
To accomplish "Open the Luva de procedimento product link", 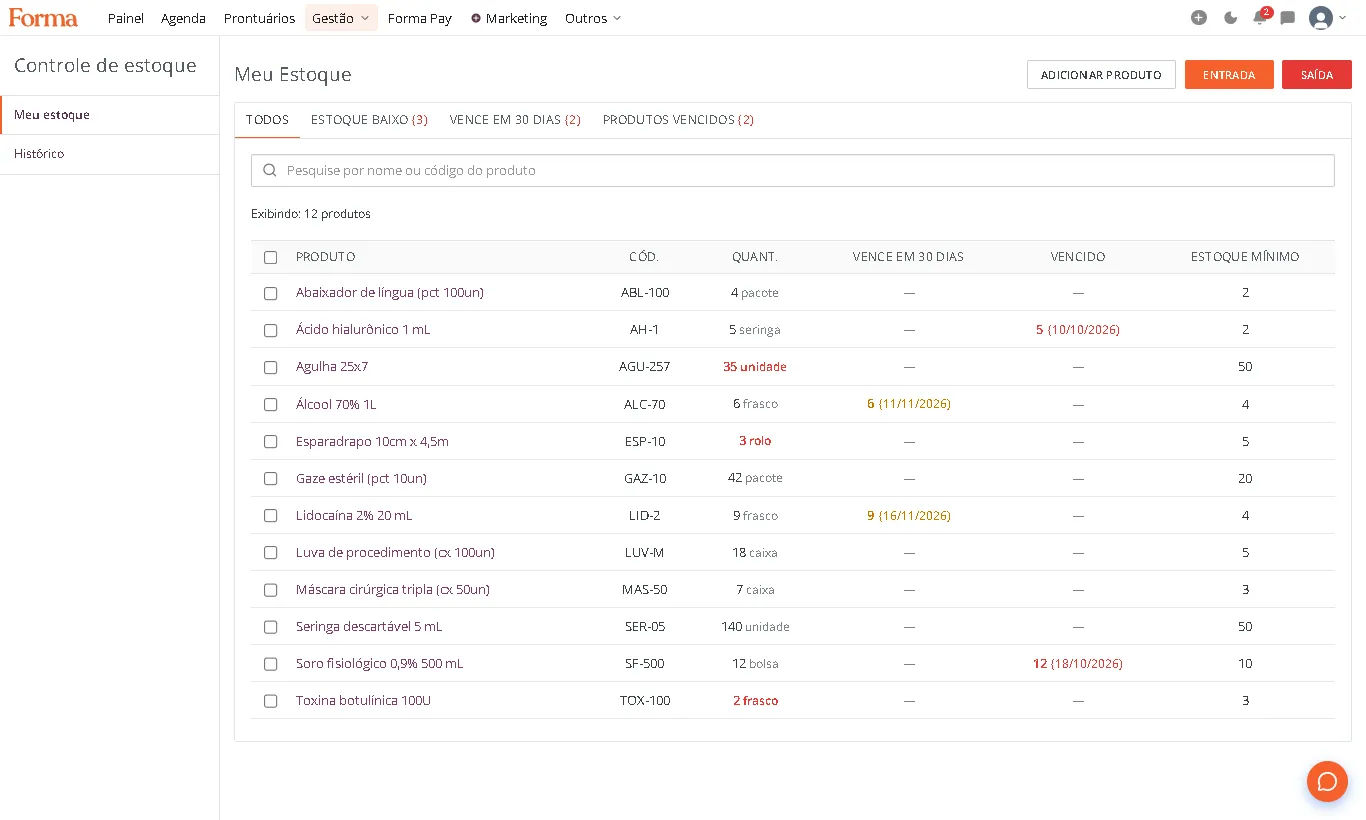I will click(395, 553).
